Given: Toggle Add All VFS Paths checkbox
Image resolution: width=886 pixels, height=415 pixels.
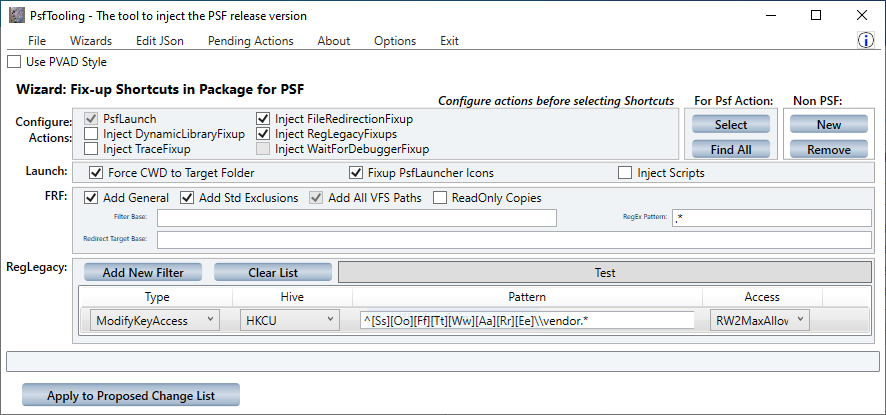Looking at the screenshot, I should 316,198.
